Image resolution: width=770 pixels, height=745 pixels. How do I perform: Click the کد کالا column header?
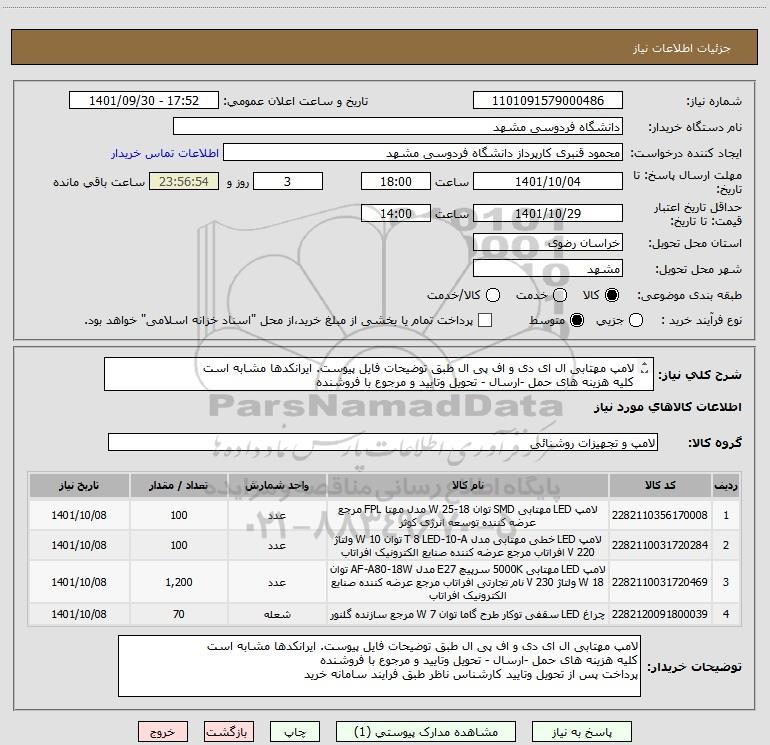tap(660, 486)
